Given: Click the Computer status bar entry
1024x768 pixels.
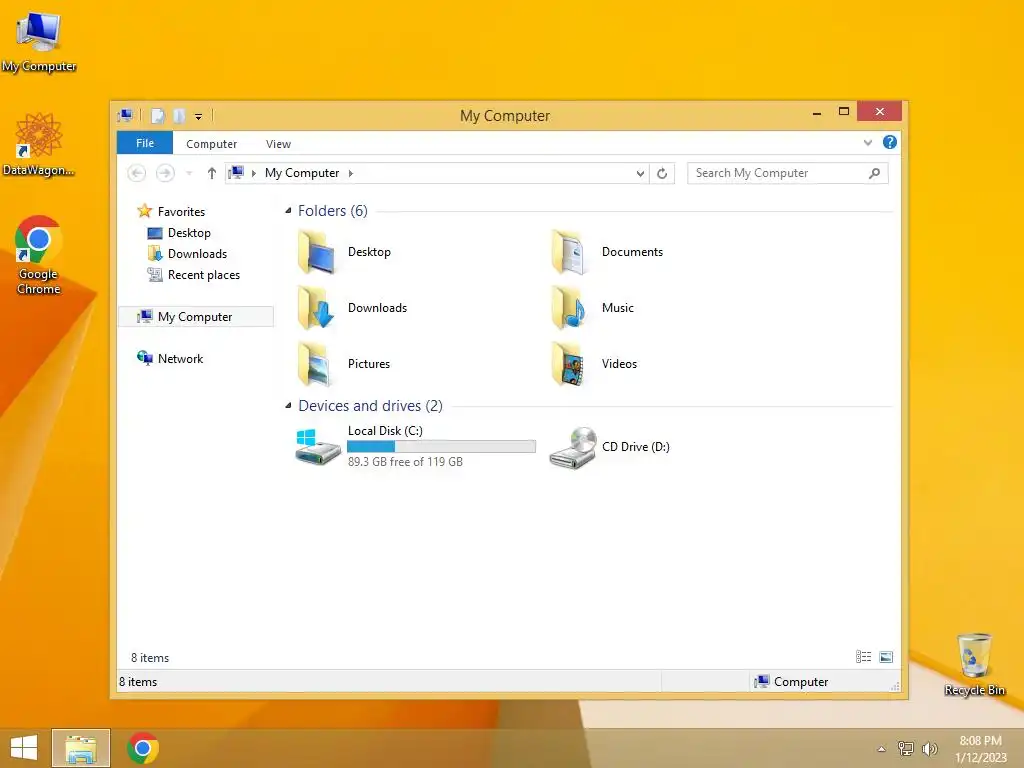Looking at the screenshot, I should pos(791,682).
